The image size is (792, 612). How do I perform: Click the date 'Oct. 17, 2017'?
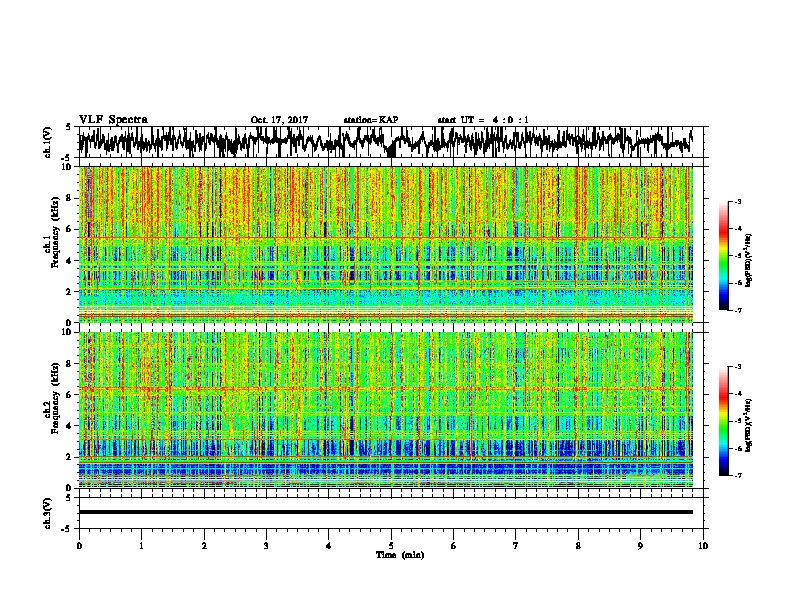coord(279,120)
